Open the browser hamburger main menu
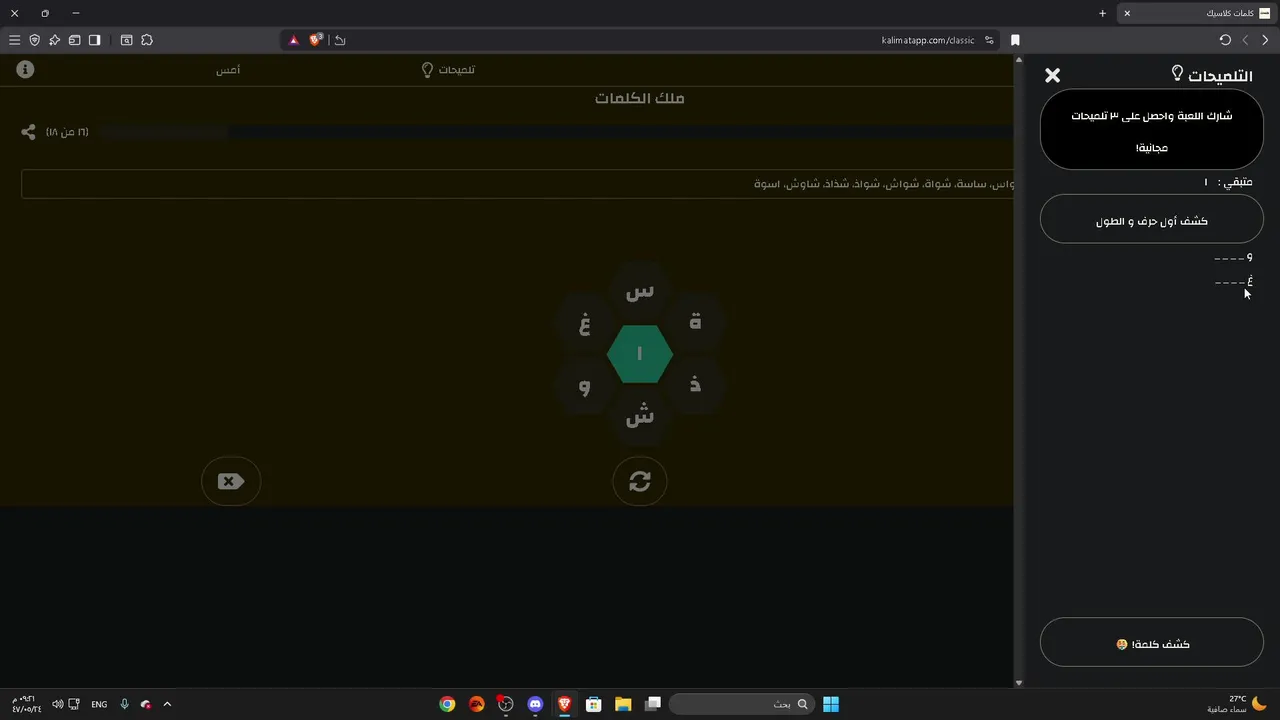 14,40
